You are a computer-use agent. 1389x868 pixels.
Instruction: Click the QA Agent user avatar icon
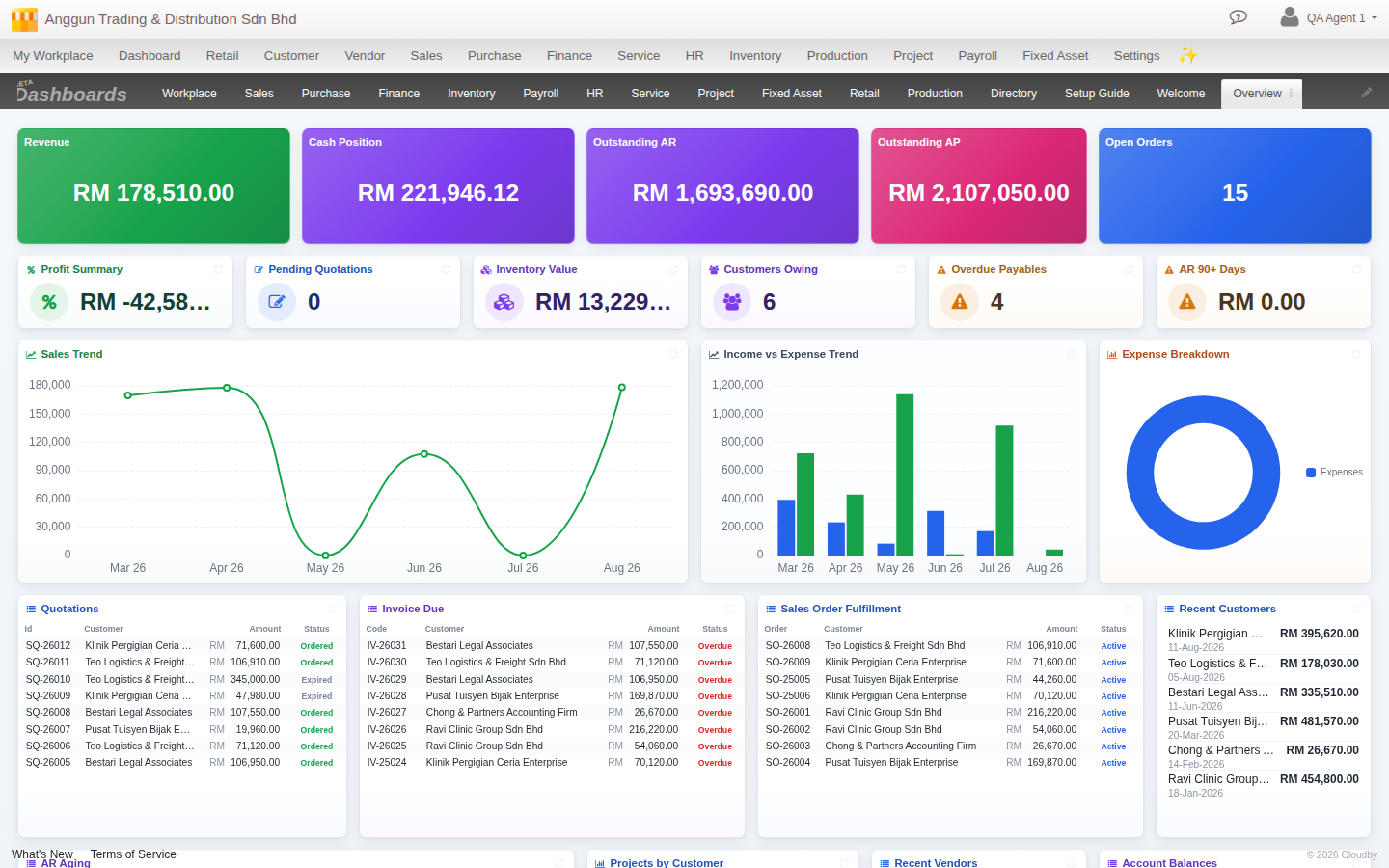(x=1290, y=17)
